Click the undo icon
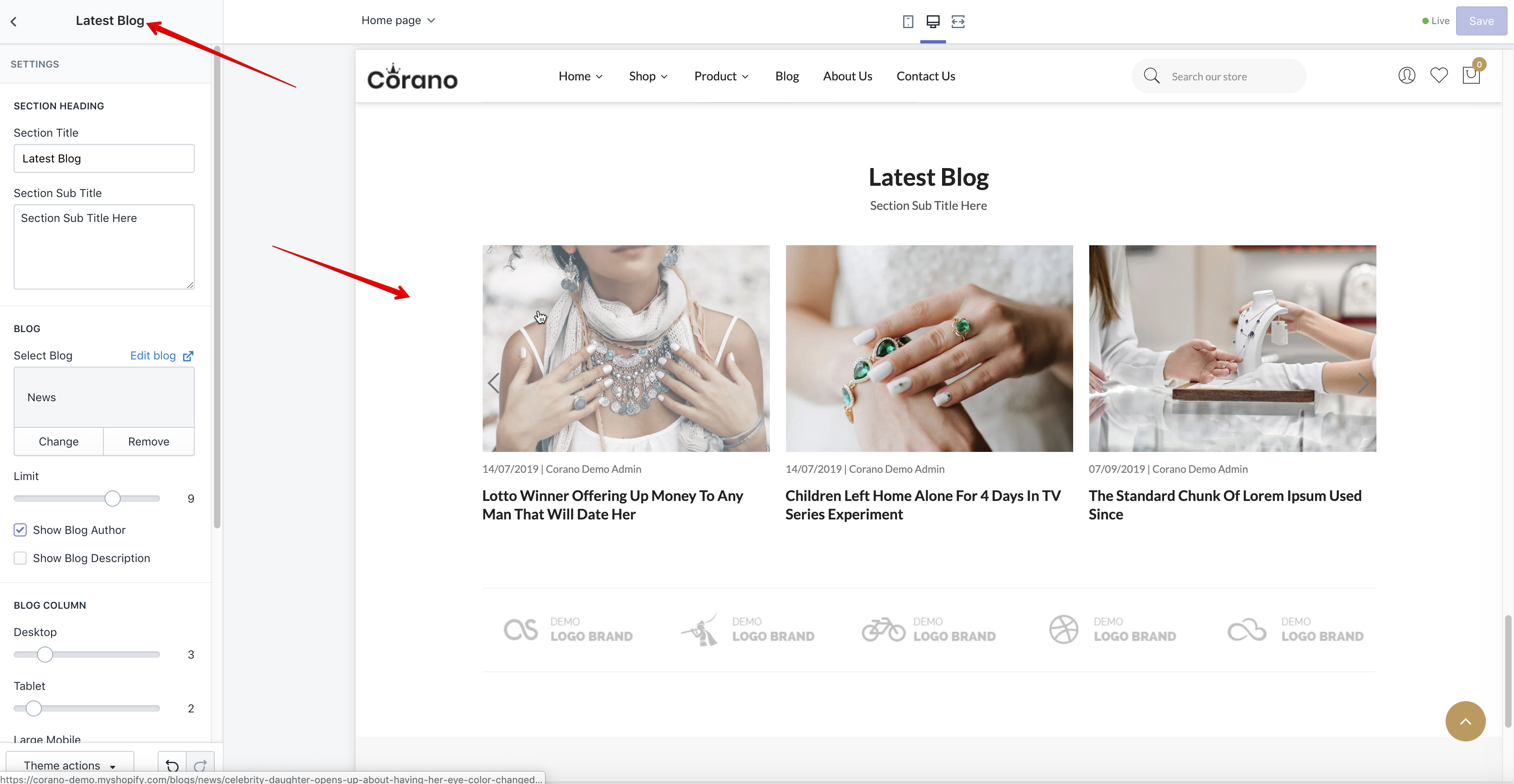The height and width of the screenshot is (784, 1514). [172, 765]
